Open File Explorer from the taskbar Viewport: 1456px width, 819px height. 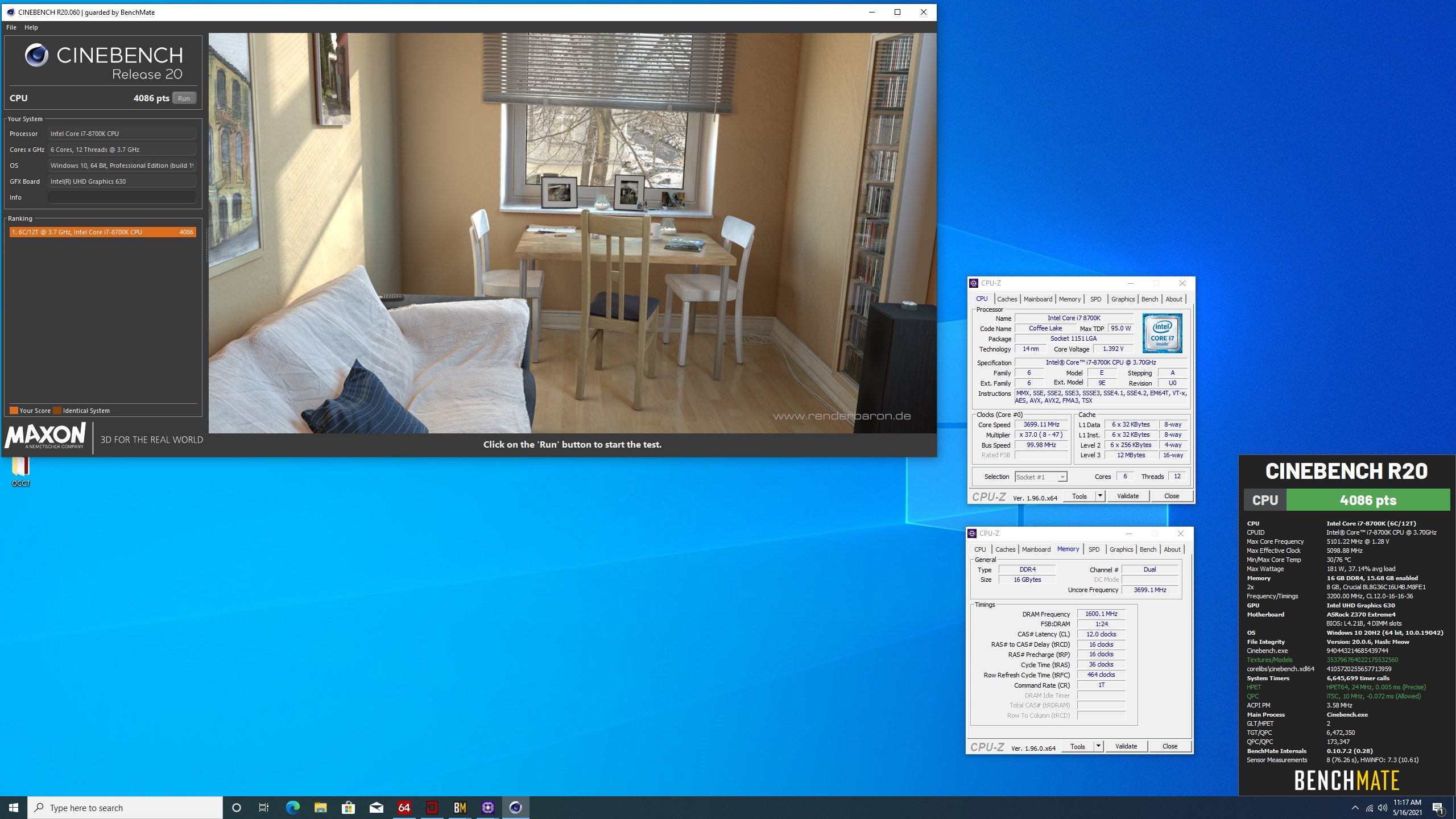(x=320, y=808)
